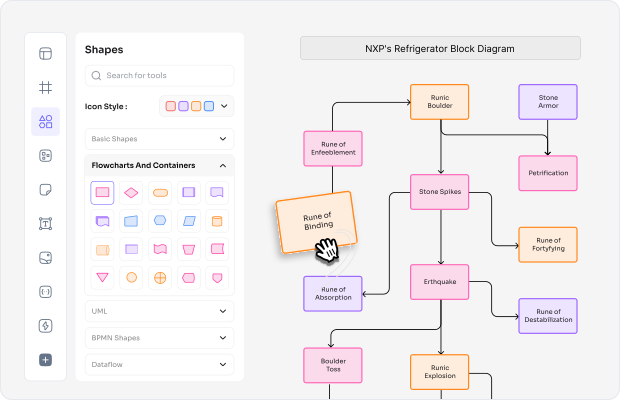Open the templates layout sidebar icon
Viewport: 620px width, 400px height.
45,53
